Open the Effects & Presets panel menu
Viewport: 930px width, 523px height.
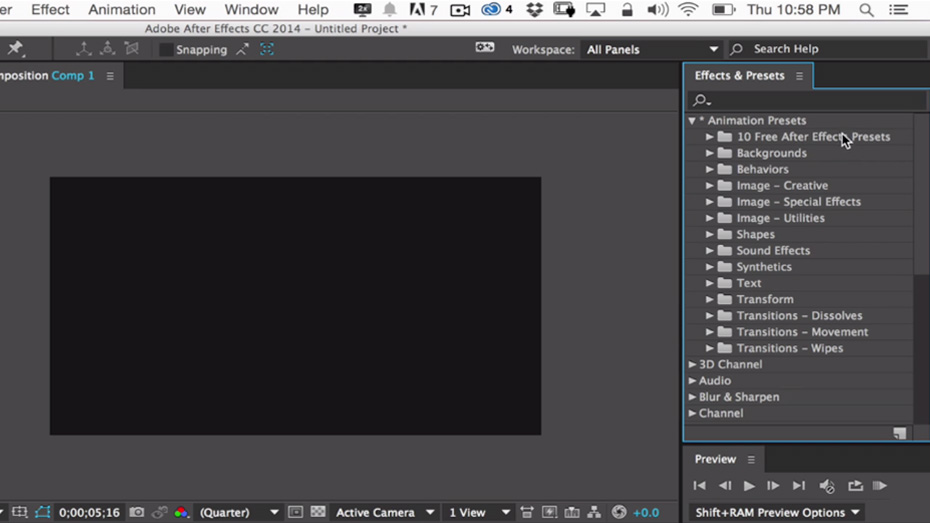(800, 76)
